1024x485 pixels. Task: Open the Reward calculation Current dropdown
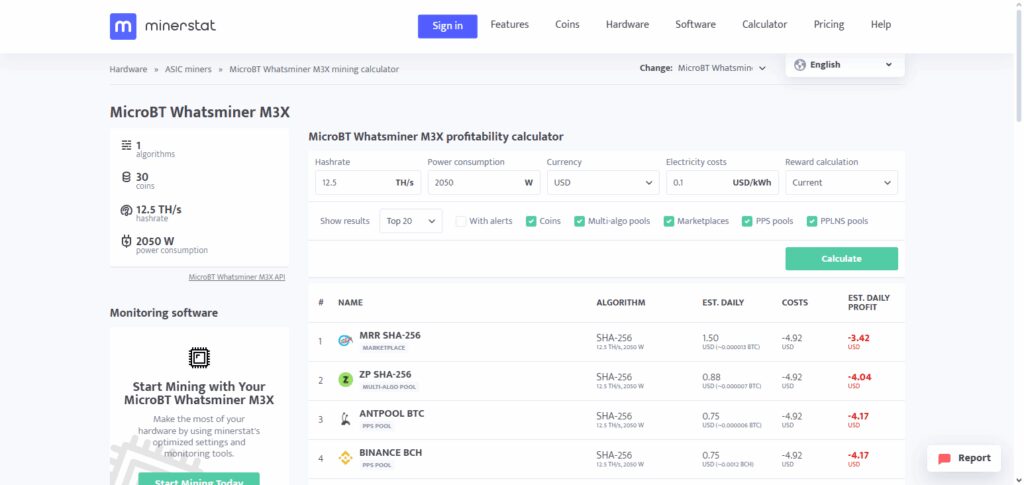pyautogui.click(x=841, y=183)
